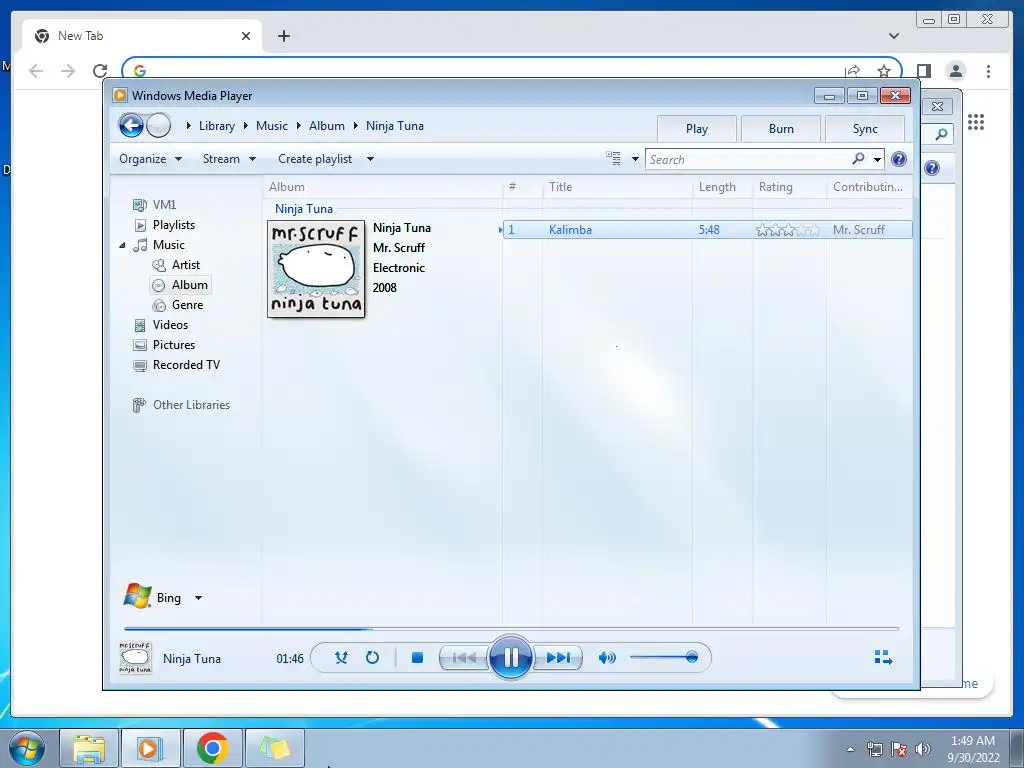Open the View options dropdown arrow

point(635,159)
